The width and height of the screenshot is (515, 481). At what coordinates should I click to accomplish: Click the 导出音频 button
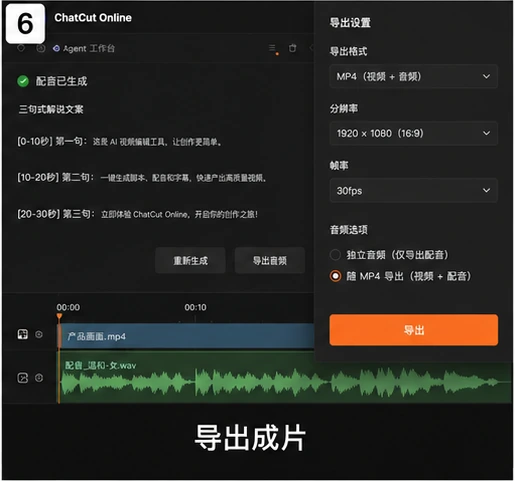point(270,261)
